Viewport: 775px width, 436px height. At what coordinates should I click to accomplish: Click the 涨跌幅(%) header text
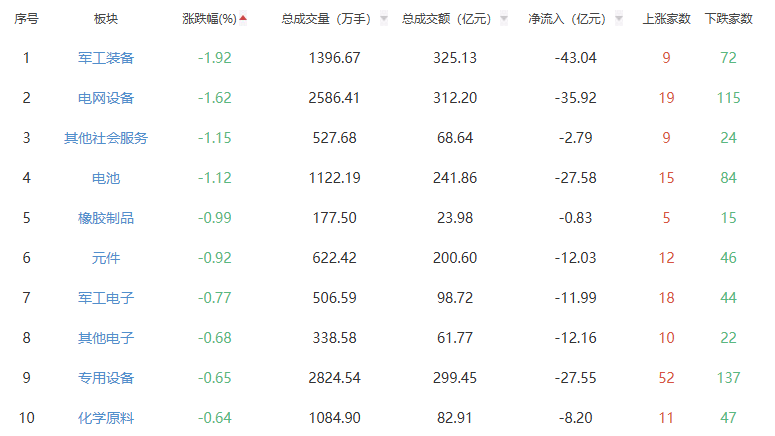[209, 19]
